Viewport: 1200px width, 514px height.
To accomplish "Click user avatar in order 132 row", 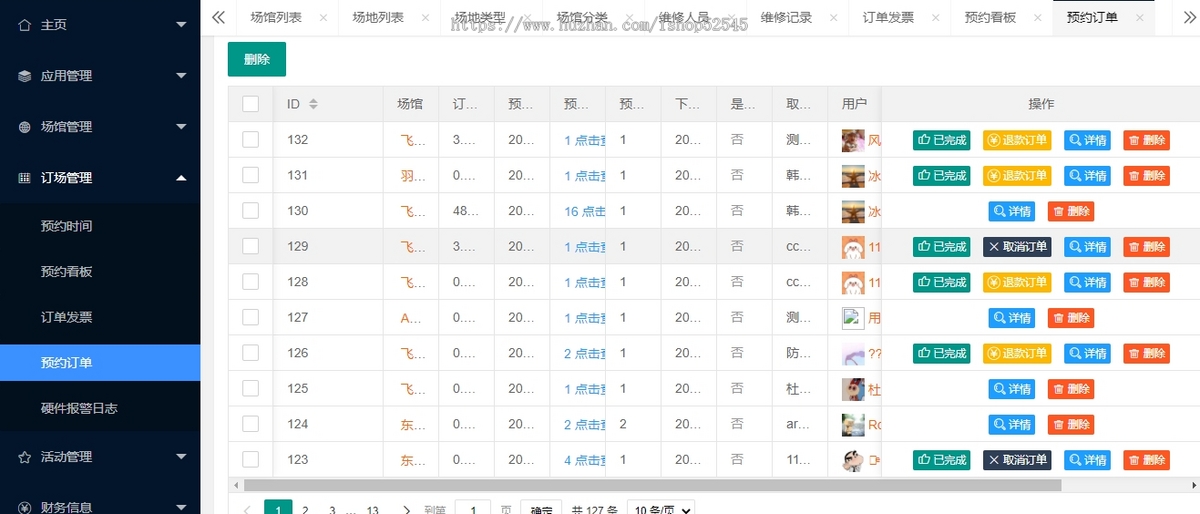I will point(853,140).
